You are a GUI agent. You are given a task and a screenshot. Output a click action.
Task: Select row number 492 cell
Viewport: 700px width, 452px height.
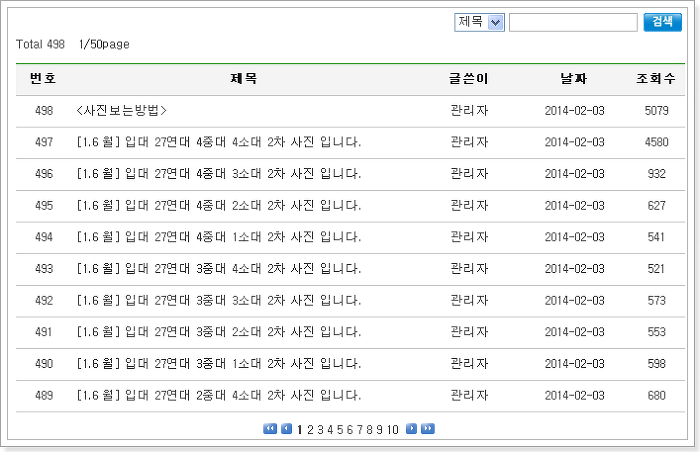44,300
